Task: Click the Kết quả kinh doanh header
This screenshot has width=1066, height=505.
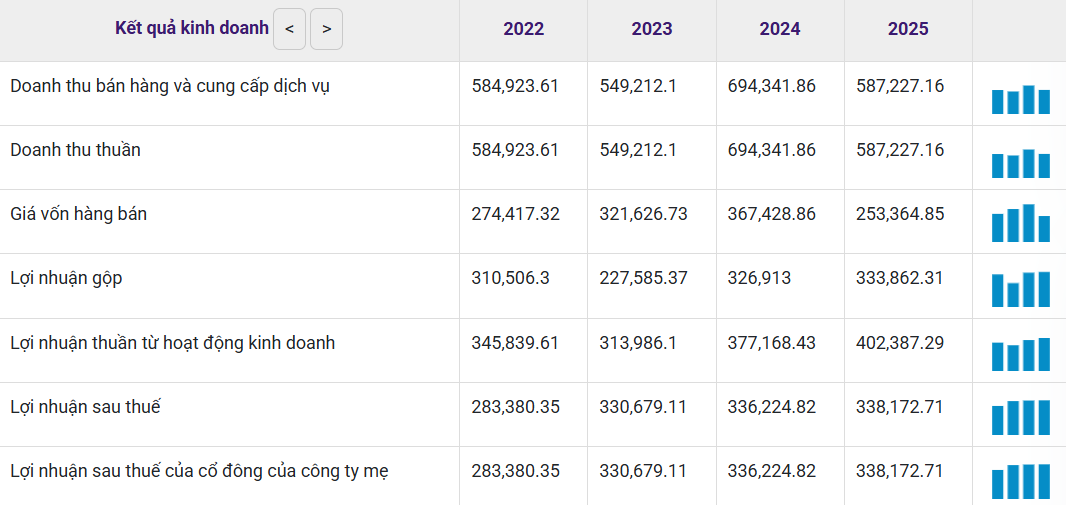Action: [192, 29]
